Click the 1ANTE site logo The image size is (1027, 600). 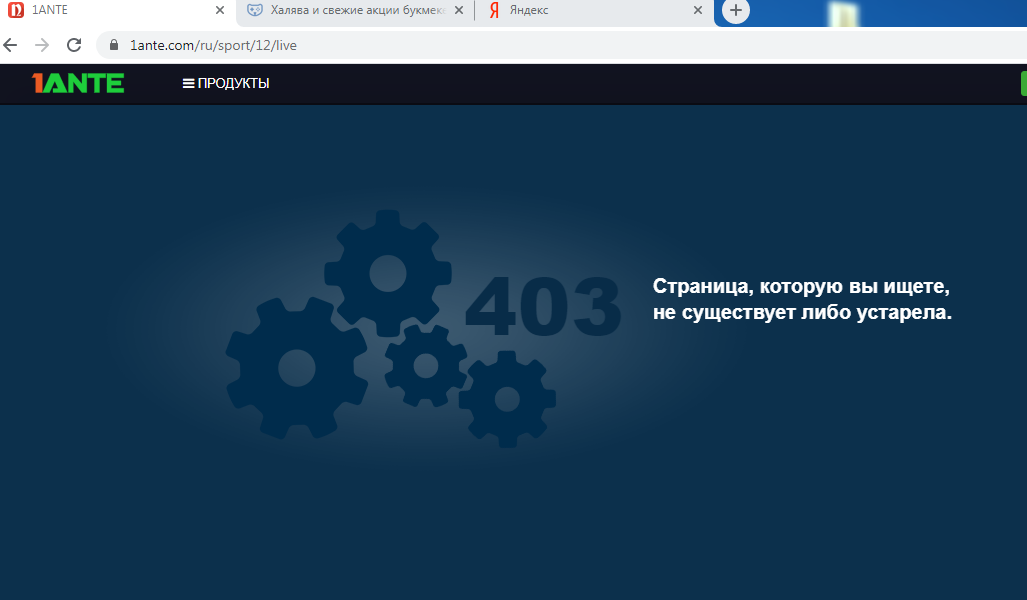tap(78, 83)
